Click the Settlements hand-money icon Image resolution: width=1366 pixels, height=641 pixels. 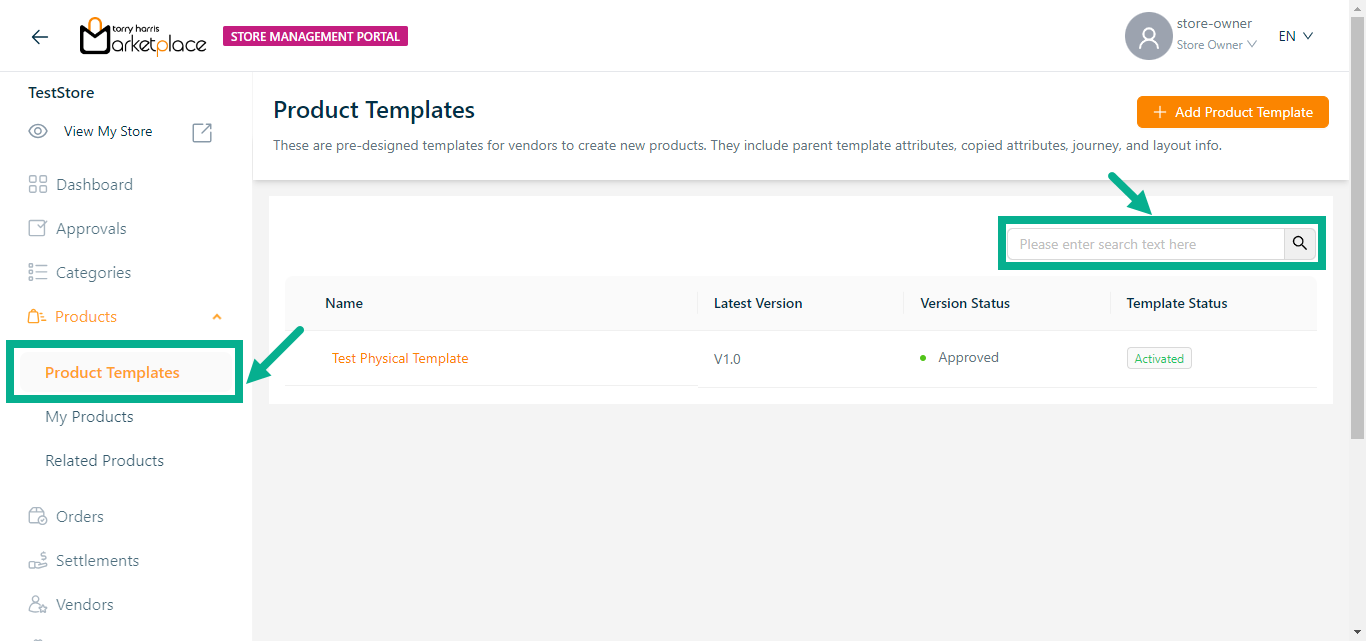pos(38,560)
